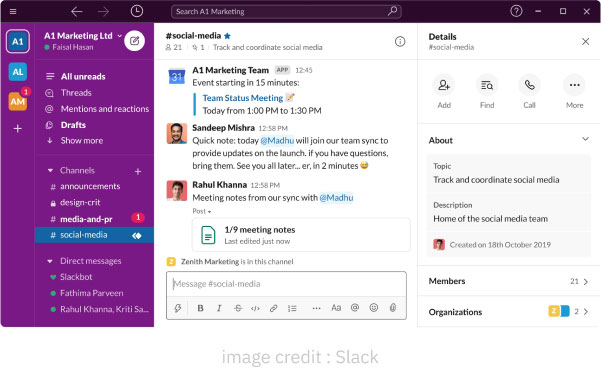601x371 pixels.
Task: Click the Message #social-media input field
Action: pyautogui.click(x=286, y=284)
